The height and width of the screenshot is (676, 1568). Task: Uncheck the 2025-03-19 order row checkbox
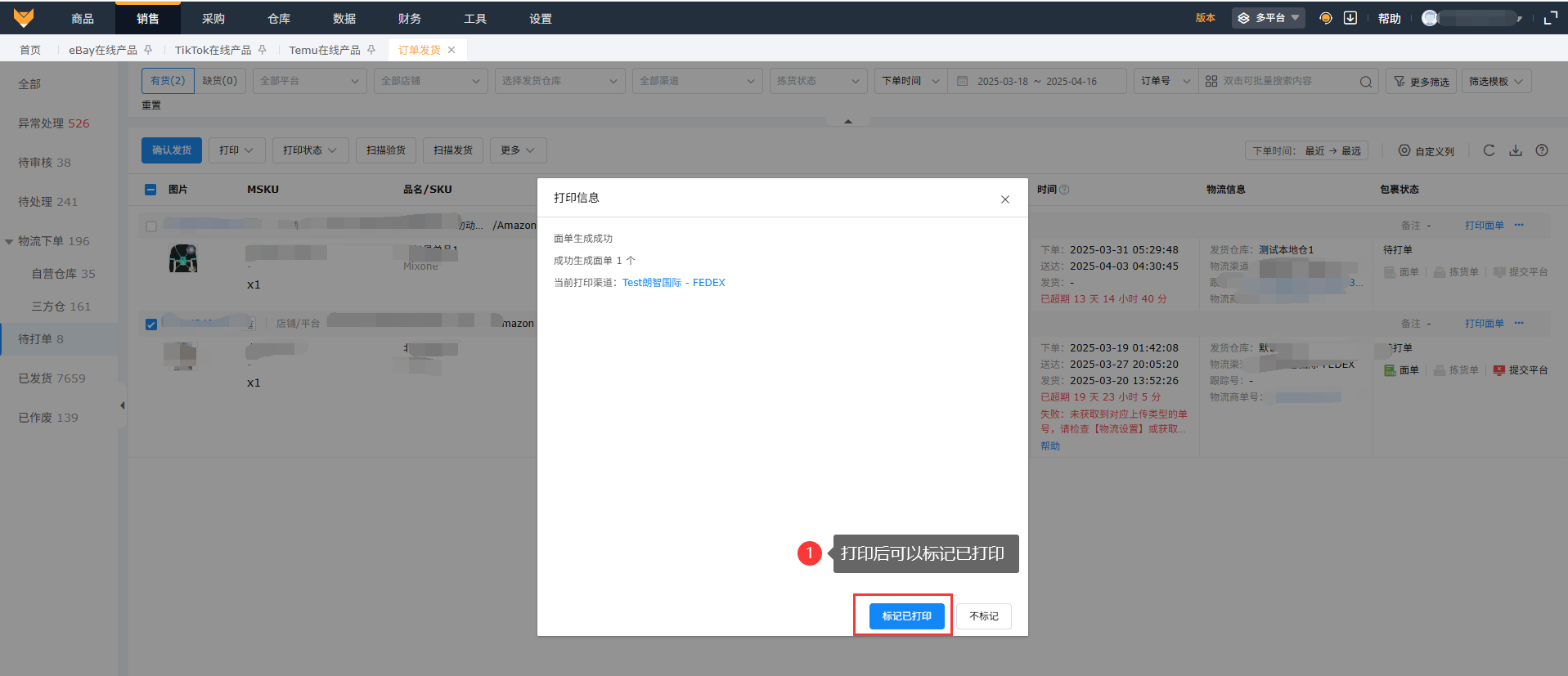(151, 325)
